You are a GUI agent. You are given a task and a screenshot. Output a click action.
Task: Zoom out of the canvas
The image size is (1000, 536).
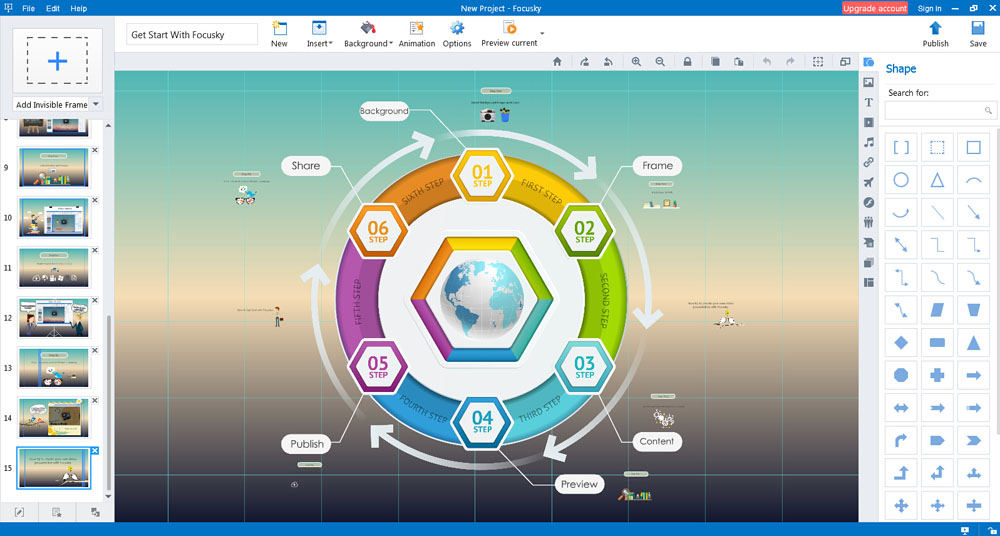click(660, 62)
